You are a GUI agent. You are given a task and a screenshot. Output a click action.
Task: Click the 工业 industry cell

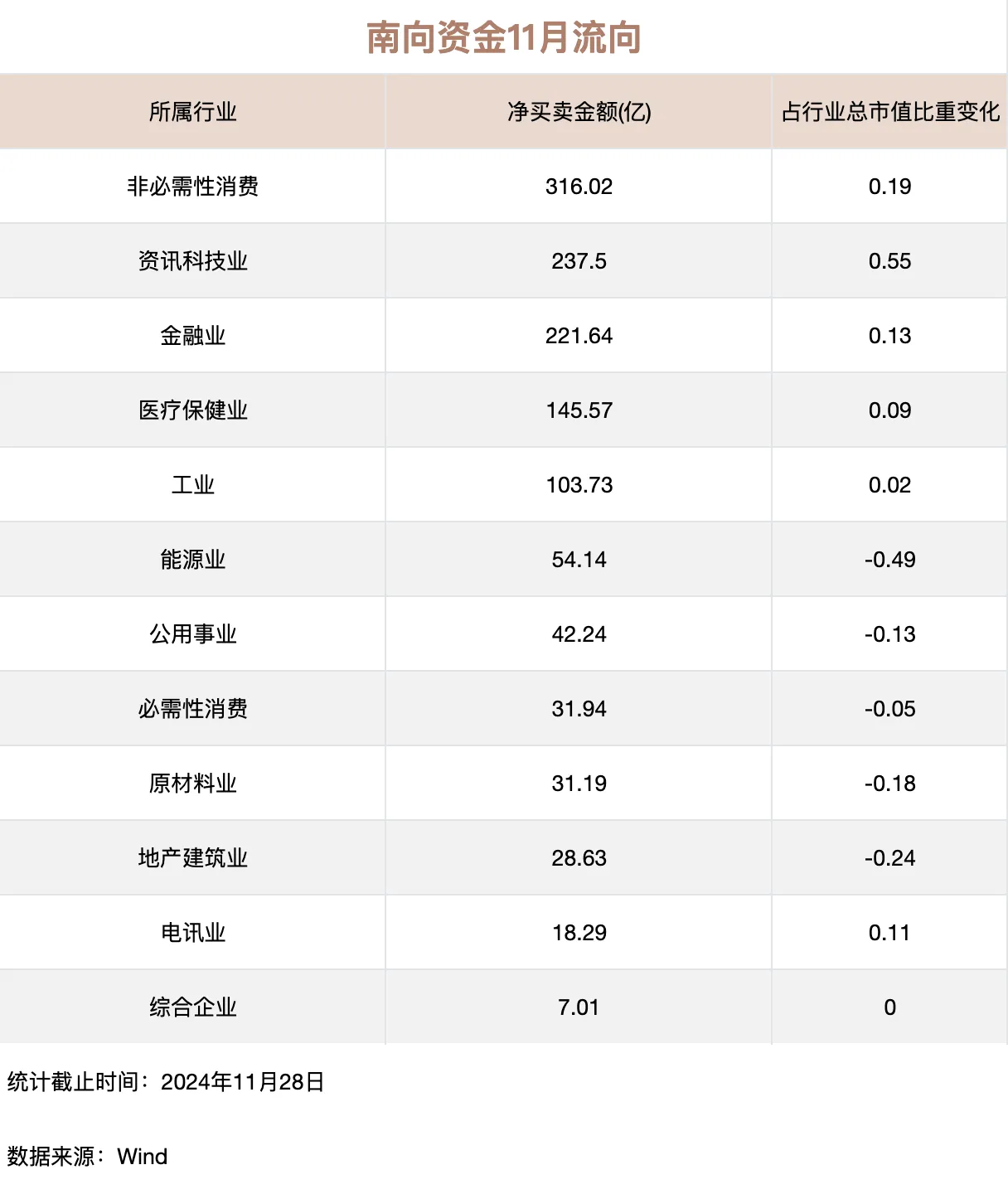192,485
